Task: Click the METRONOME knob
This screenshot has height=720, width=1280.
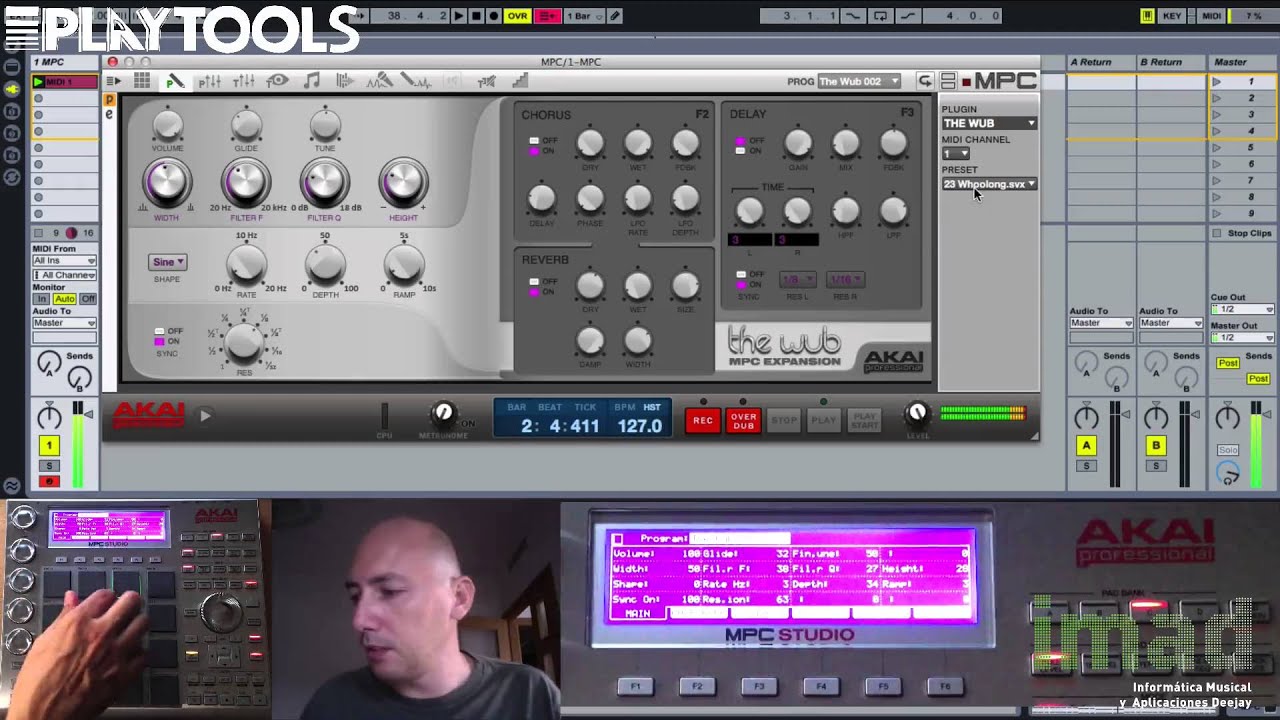Action: tap(443, 413)
